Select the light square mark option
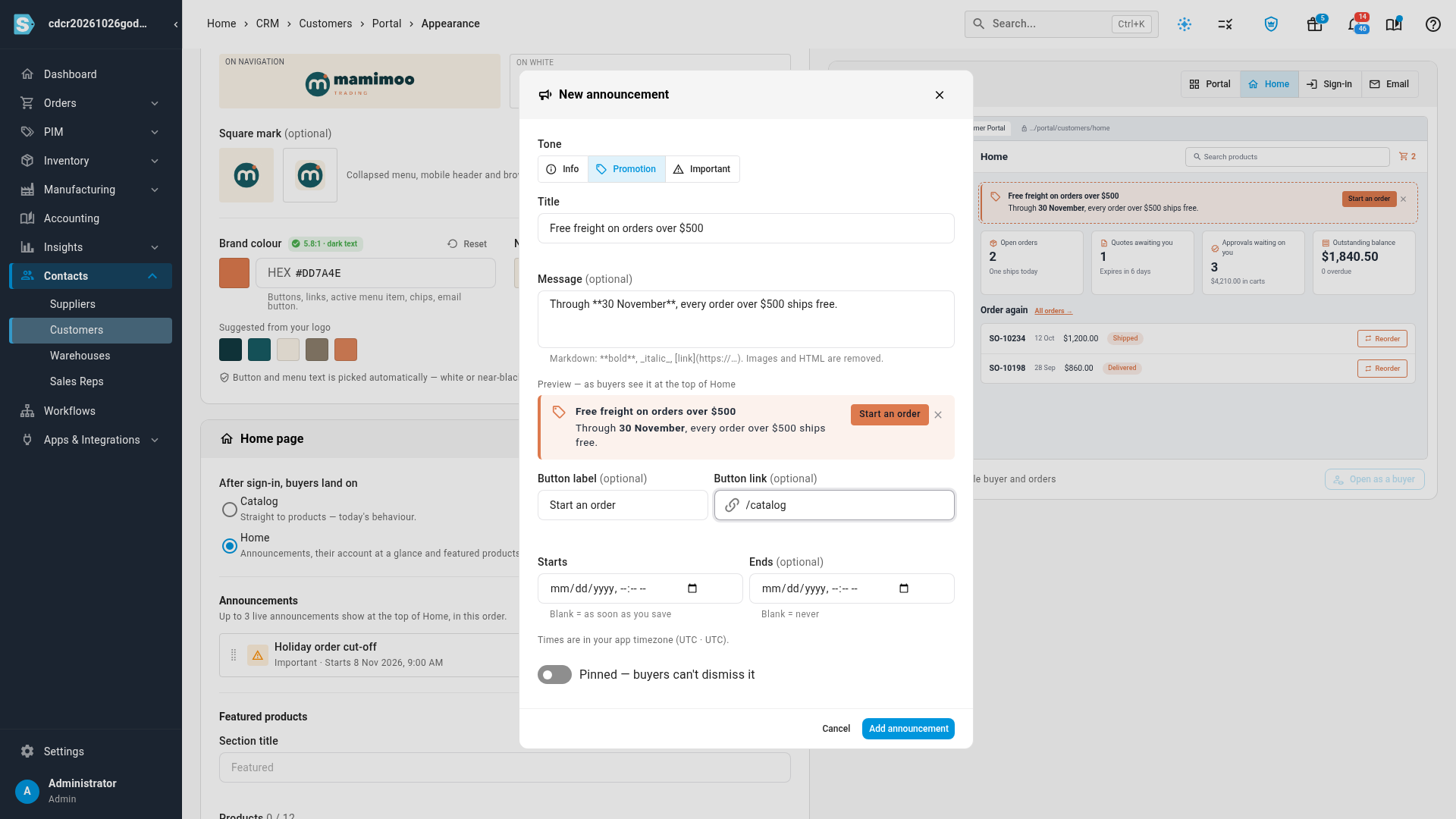This screenshot has width=1456, height=819. [246, 175]
